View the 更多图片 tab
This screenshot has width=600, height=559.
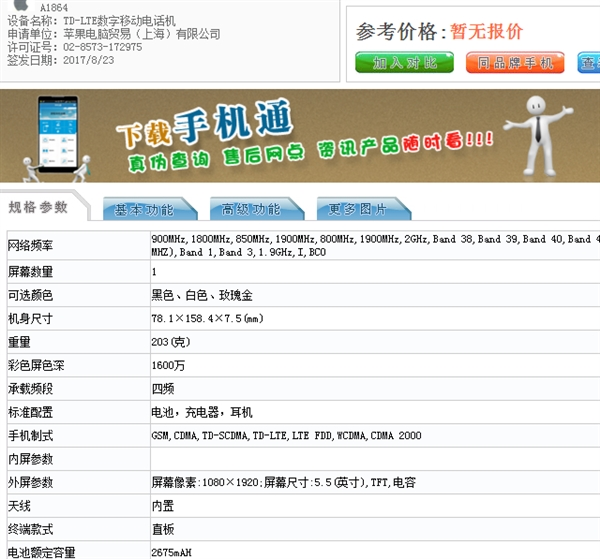(x=364, y=209)
